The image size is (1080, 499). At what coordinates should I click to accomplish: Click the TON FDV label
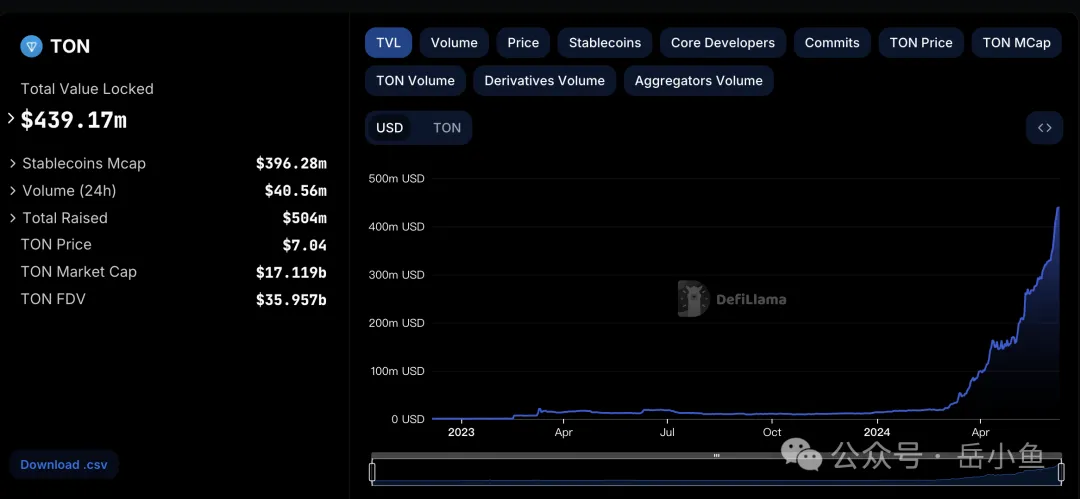point(53,299)
